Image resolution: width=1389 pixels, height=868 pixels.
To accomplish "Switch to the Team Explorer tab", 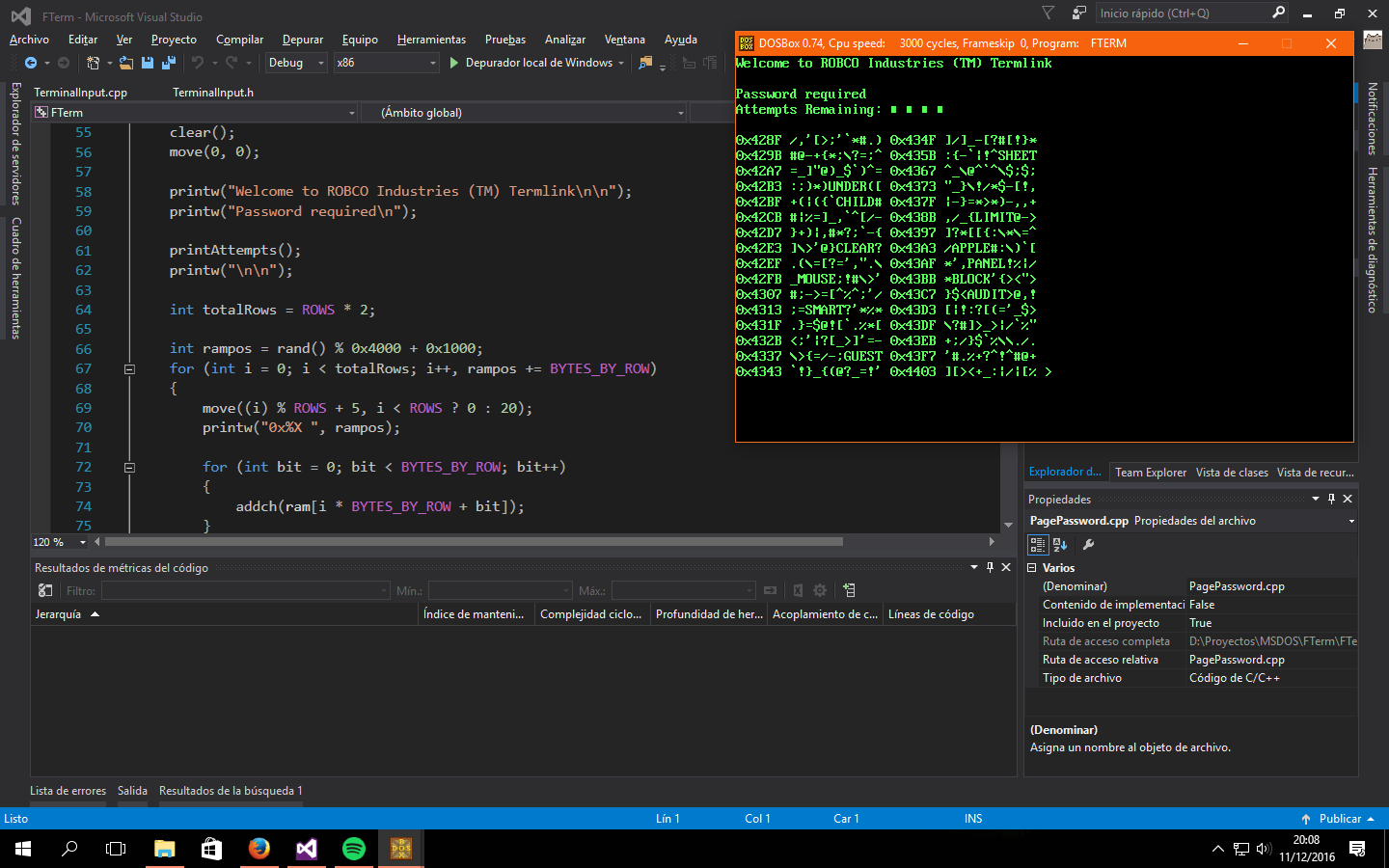I will point(1151,473).
